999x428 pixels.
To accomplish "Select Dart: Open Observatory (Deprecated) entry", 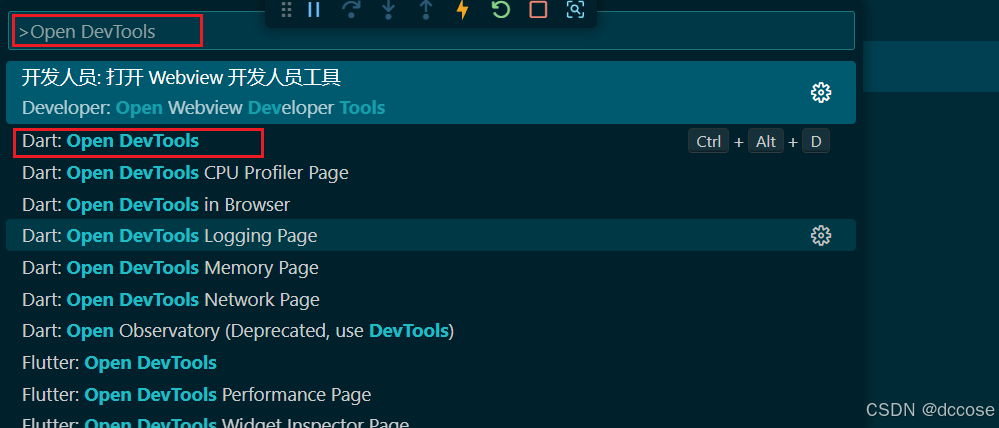I will click(431, 331).
